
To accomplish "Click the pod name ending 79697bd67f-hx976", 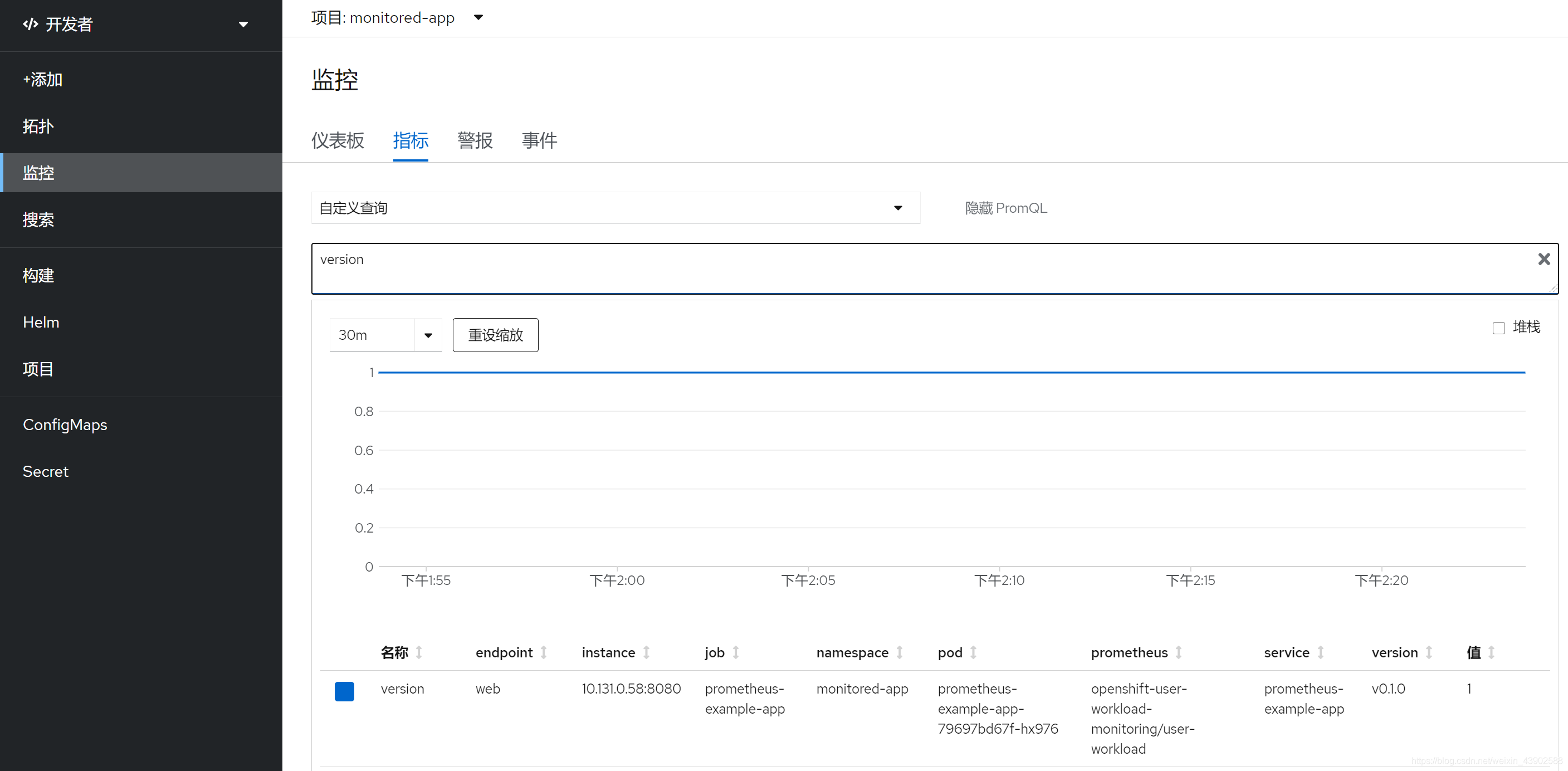I will click(x=998, y=709).
